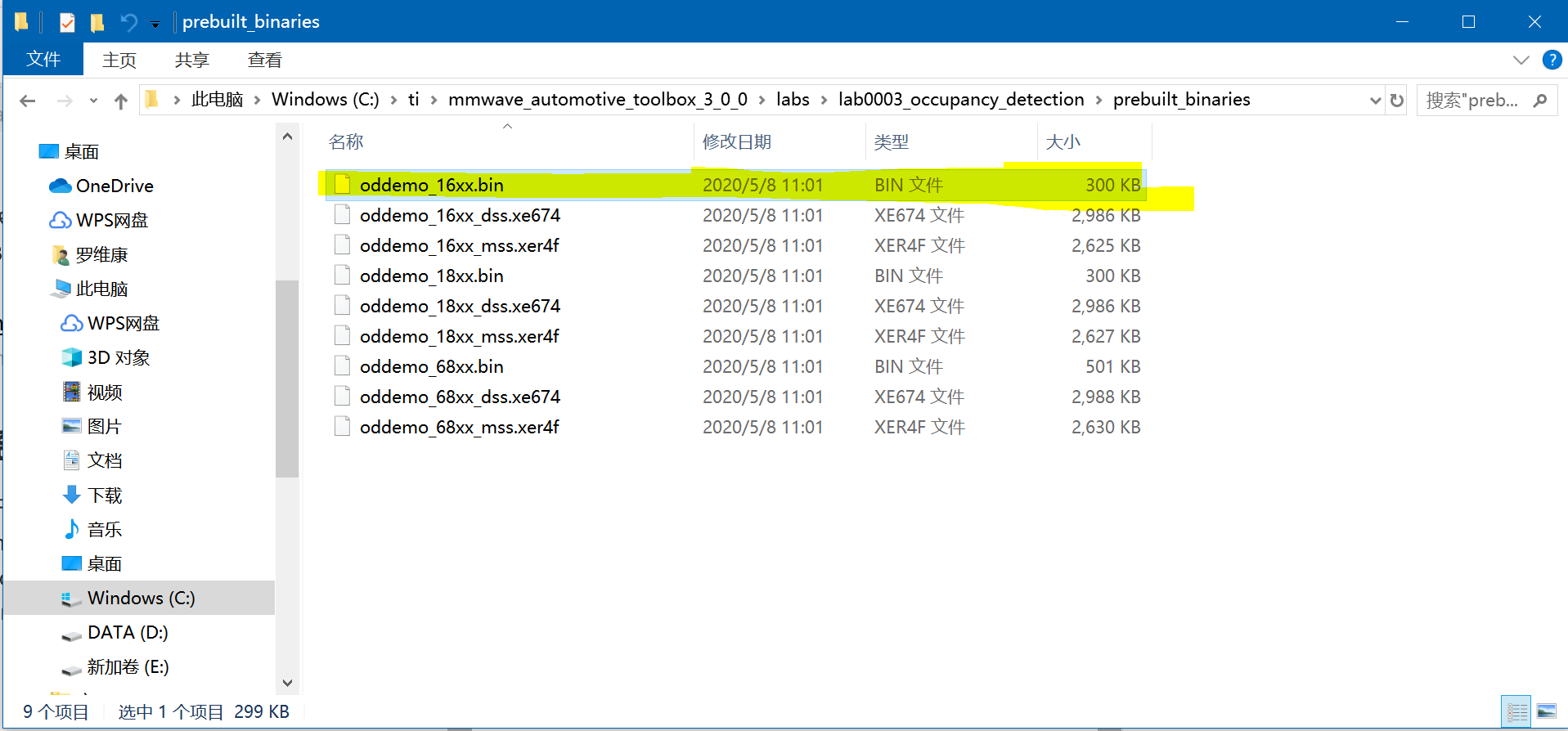Go up one folder level
This screenshot has height=731, width=1568.
[121, 101]
